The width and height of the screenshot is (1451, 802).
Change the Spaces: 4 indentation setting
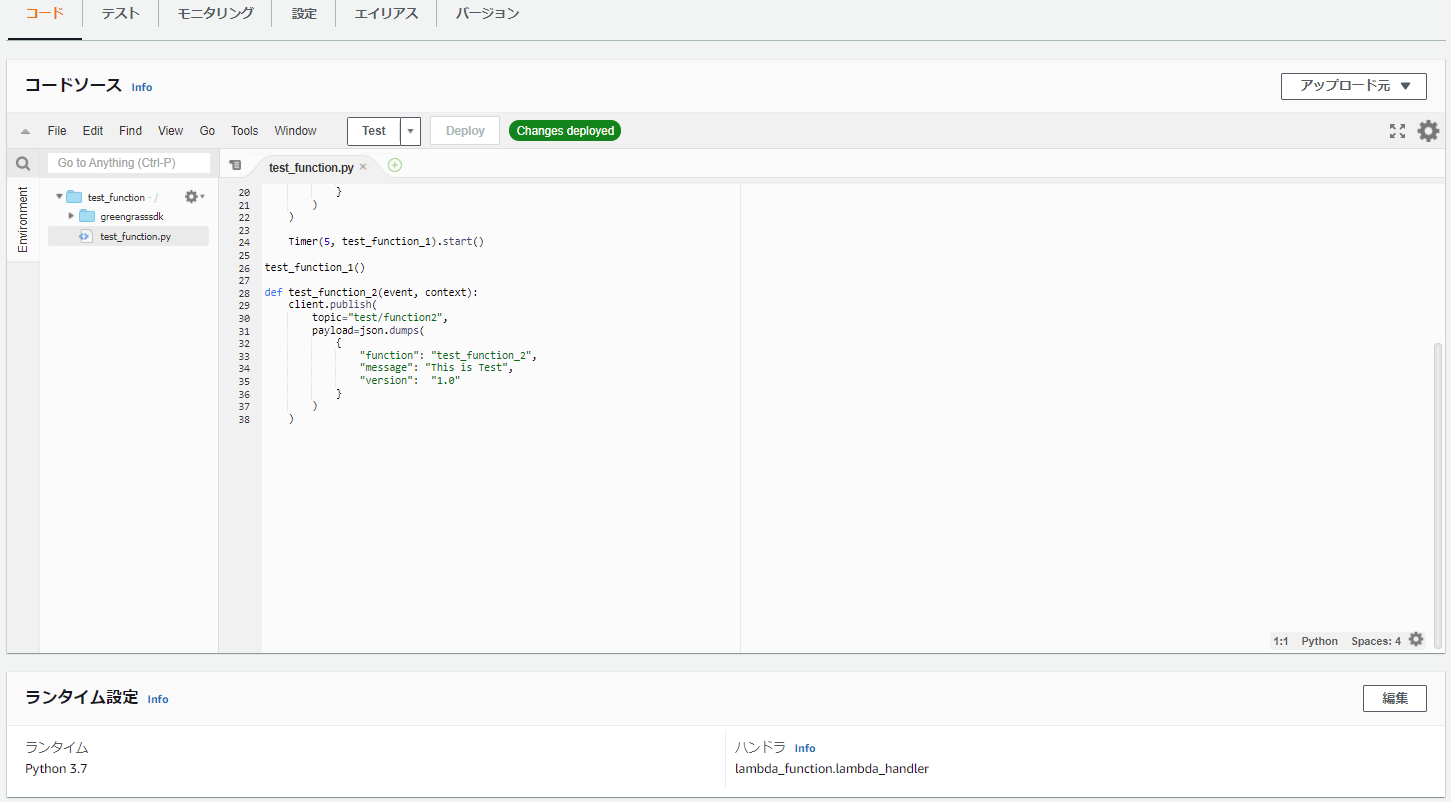[x=1376, y=641]
